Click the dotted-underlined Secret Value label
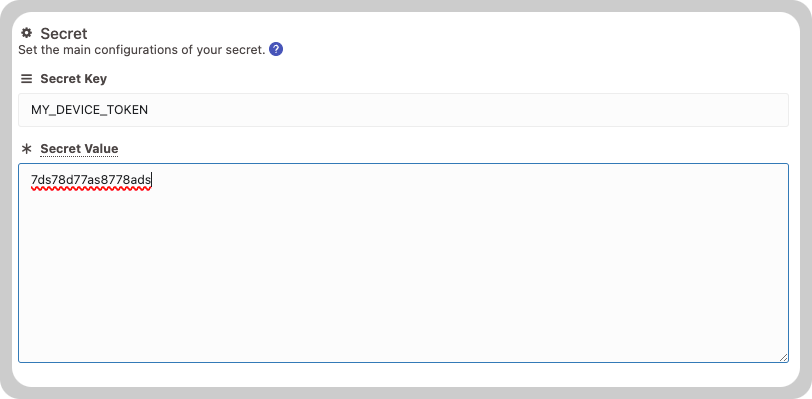The height and width of the screenshot is (399, 812). pos(79,149)
